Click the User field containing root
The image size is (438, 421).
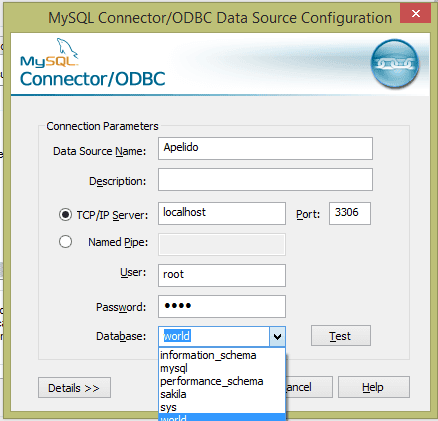pos(222,275)
